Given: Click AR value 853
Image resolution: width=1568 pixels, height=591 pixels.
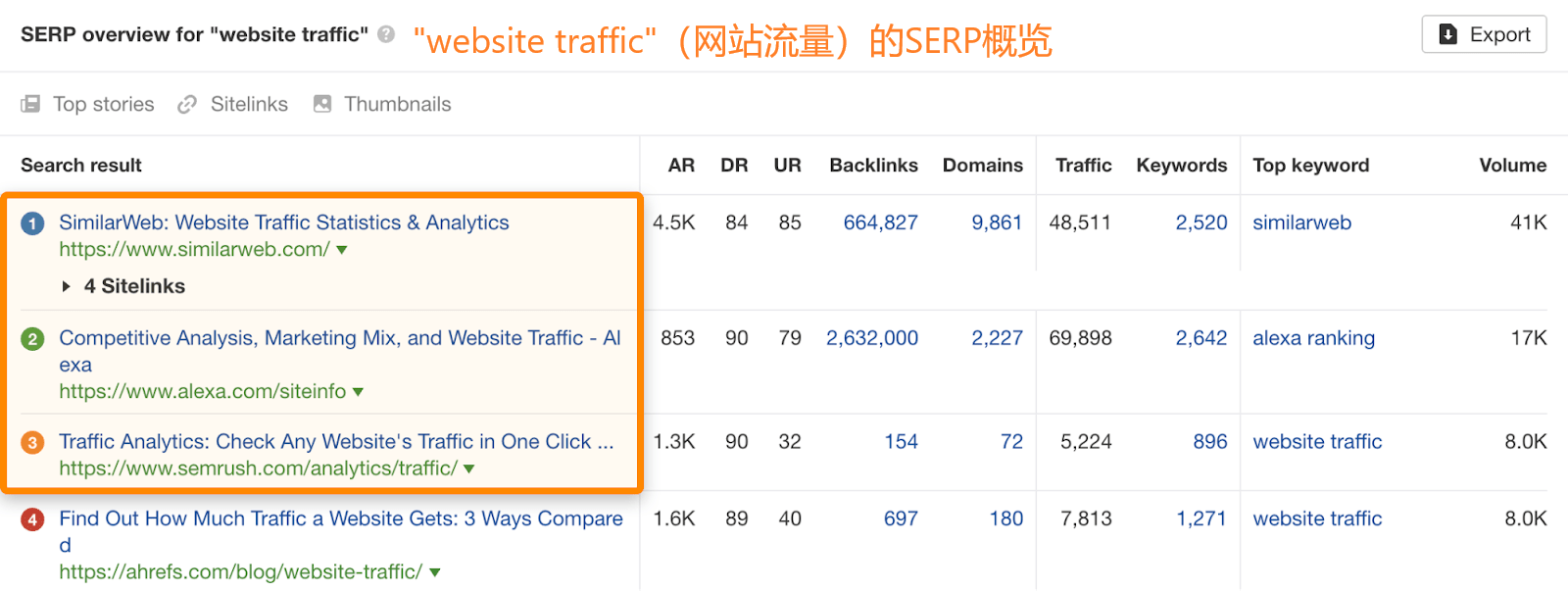Looking at the screenshot, I should [677, 338].
